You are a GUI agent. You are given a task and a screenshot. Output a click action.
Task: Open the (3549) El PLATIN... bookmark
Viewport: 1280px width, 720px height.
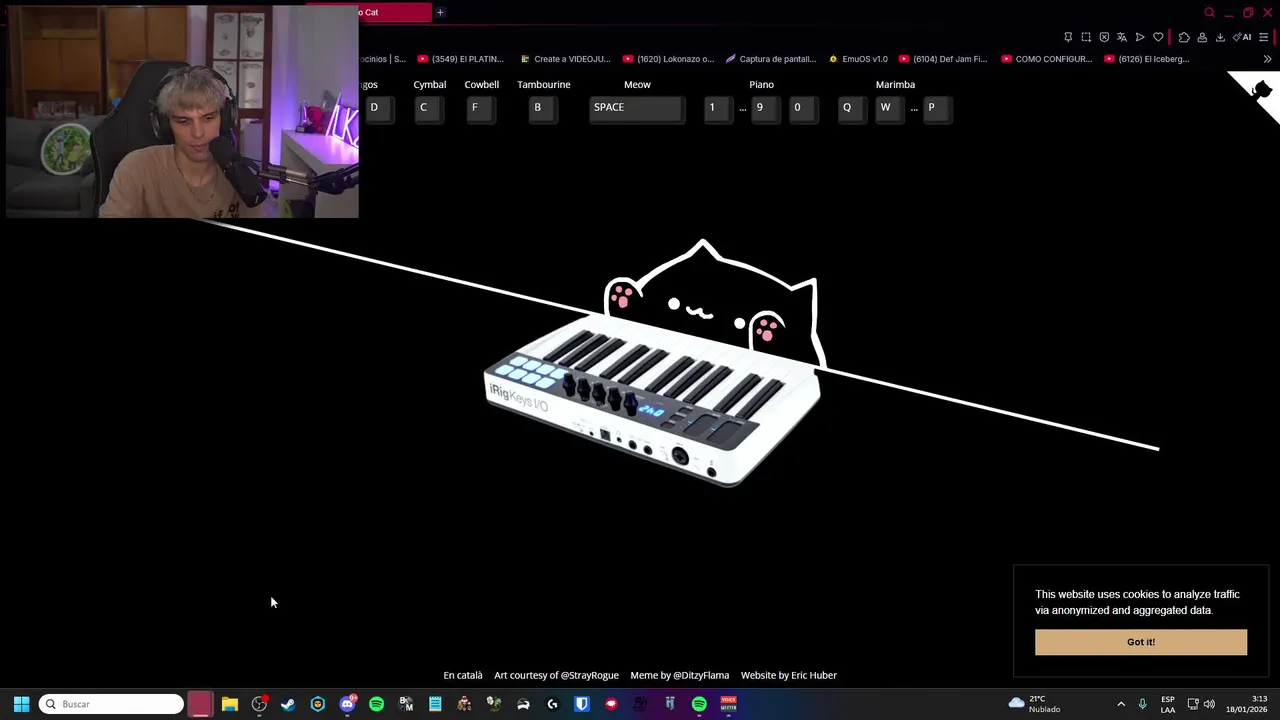(460, 59)
